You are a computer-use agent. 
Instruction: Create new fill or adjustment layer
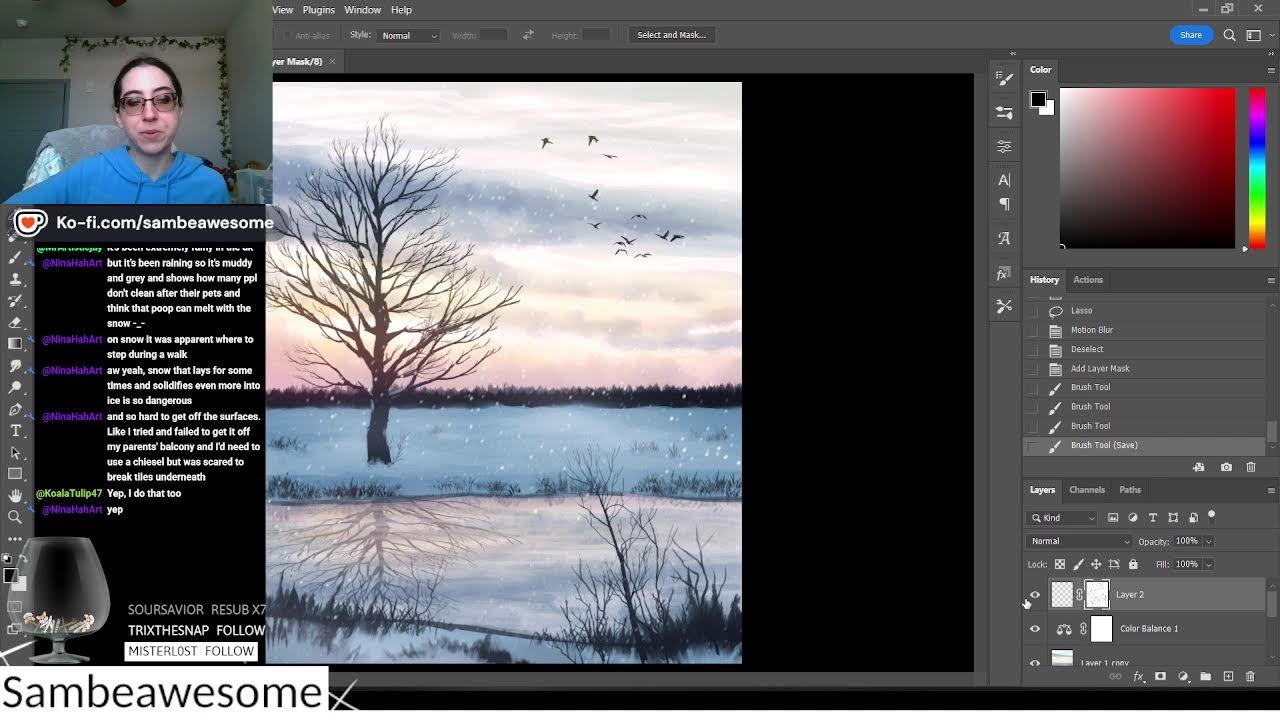tap(1183, 677)
